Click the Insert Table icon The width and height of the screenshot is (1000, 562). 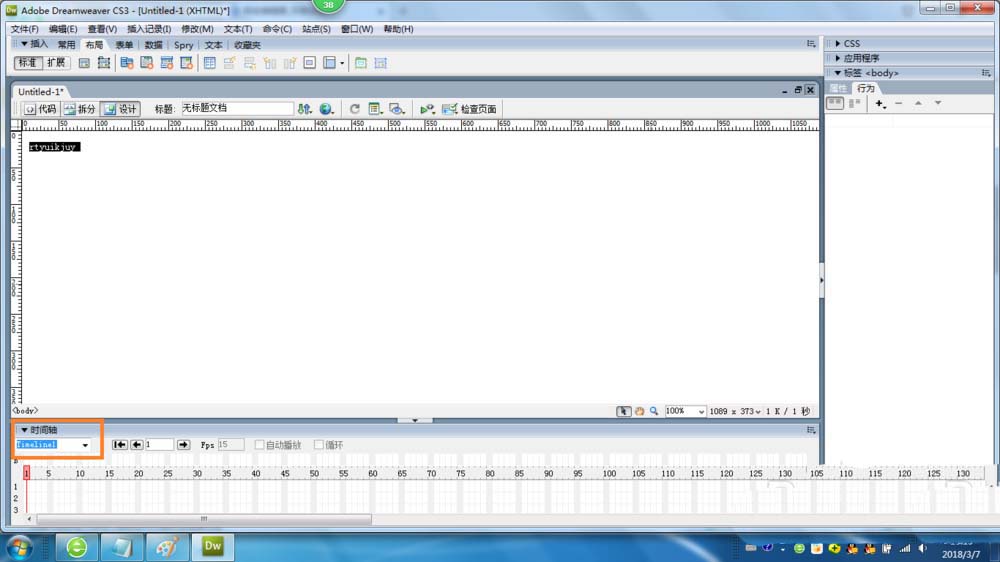click(210, 63)
